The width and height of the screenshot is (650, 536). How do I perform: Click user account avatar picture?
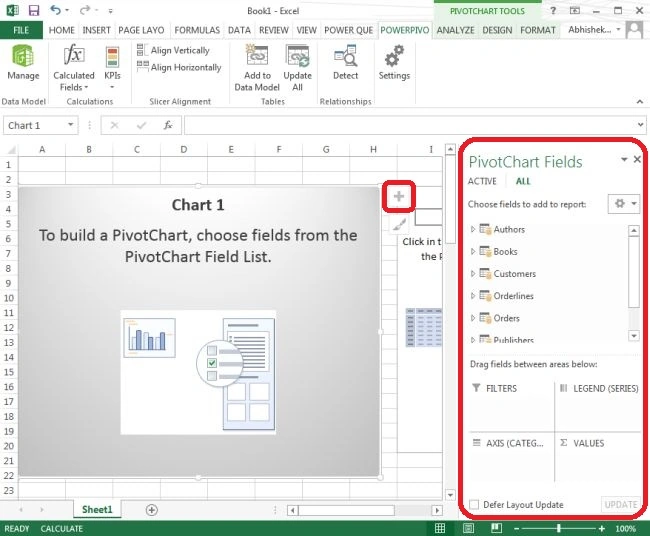click(x=634, y=30)
